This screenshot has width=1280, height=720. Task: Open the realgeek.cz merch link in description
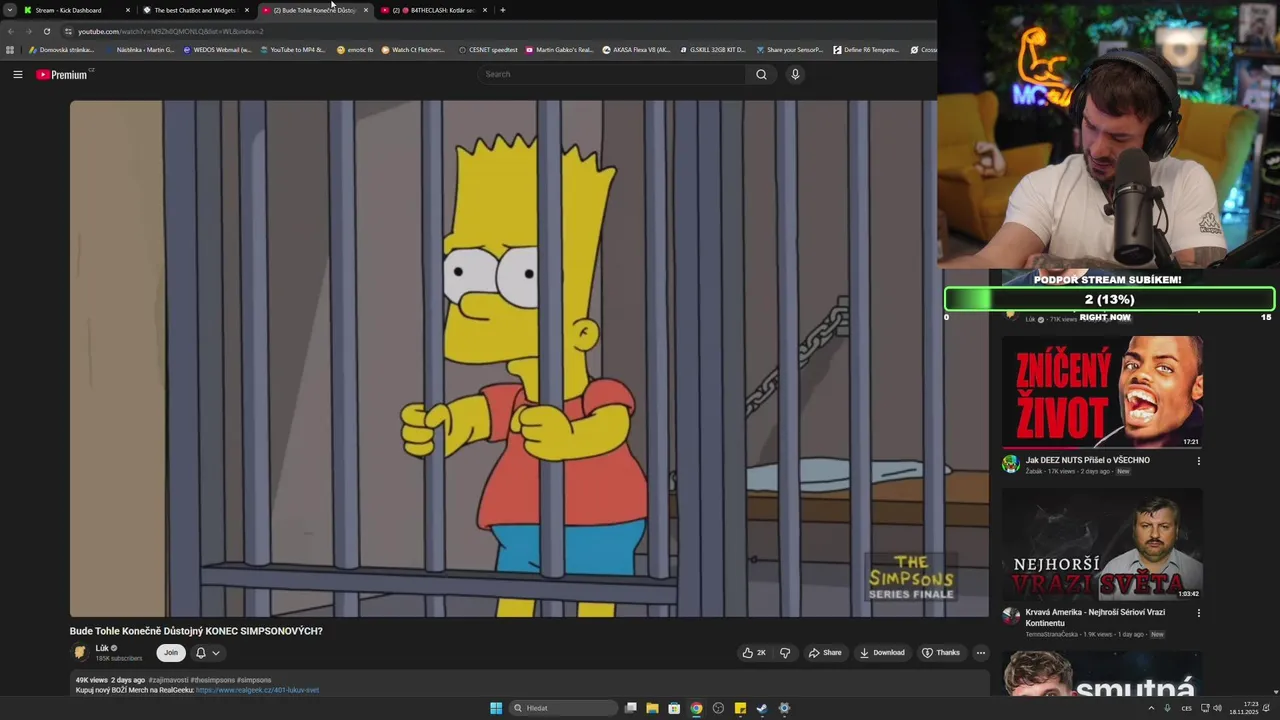coord(257,690)
